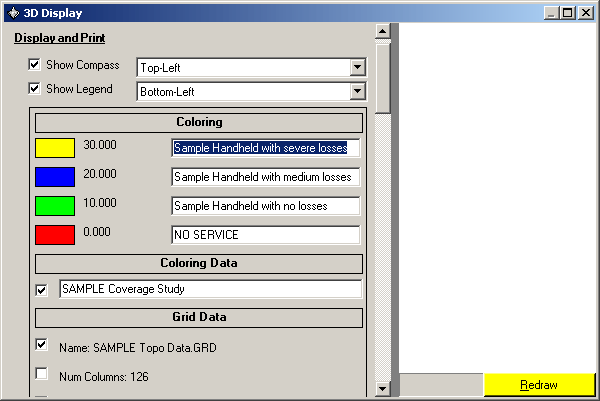Click the yellow Redraw button
The width and height of the screenshot is (600, 401).
539,385
